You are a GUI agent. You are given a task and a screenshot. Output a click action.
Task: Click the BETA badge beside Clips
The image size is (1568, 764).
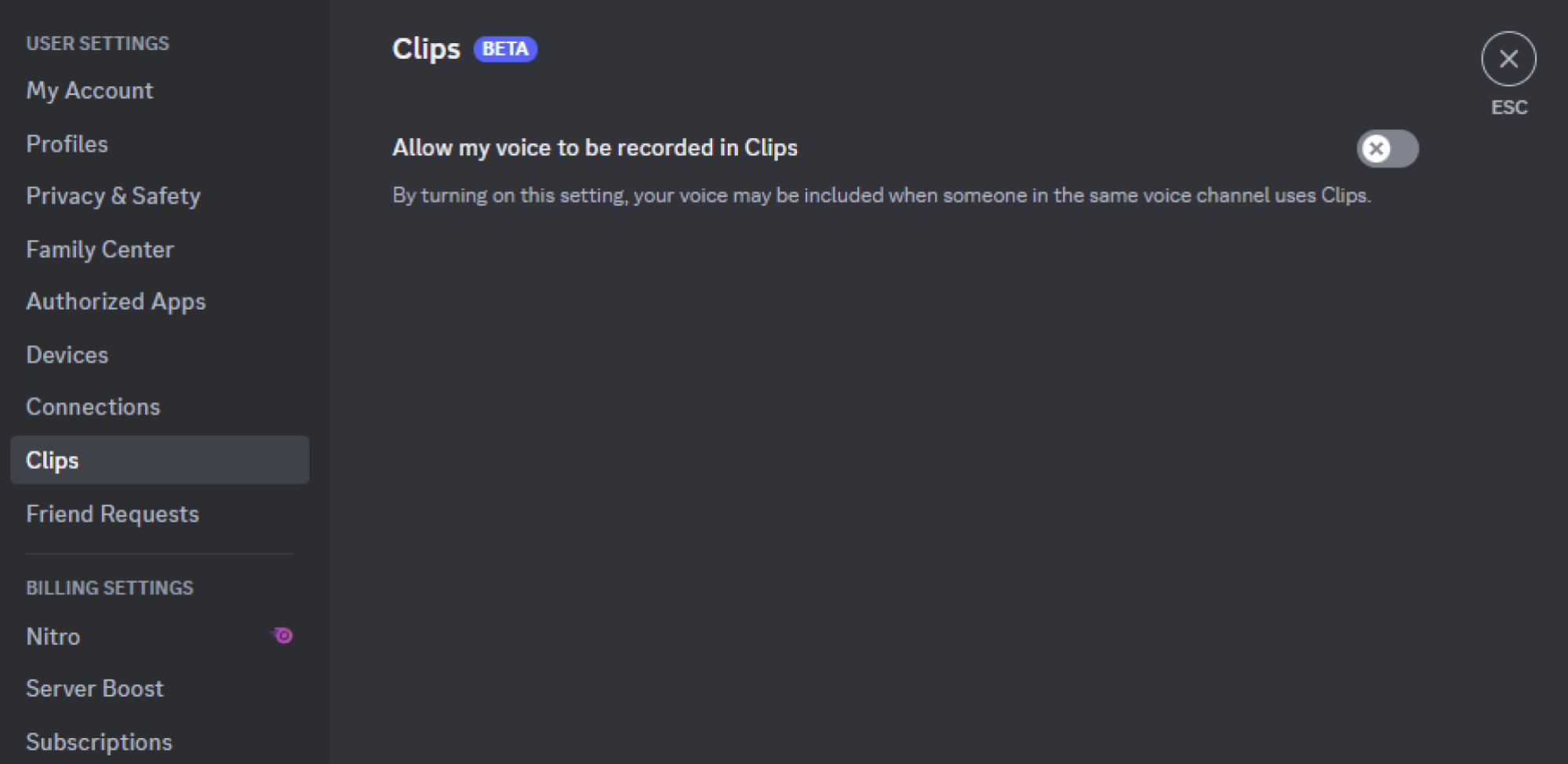coord(505,49)
